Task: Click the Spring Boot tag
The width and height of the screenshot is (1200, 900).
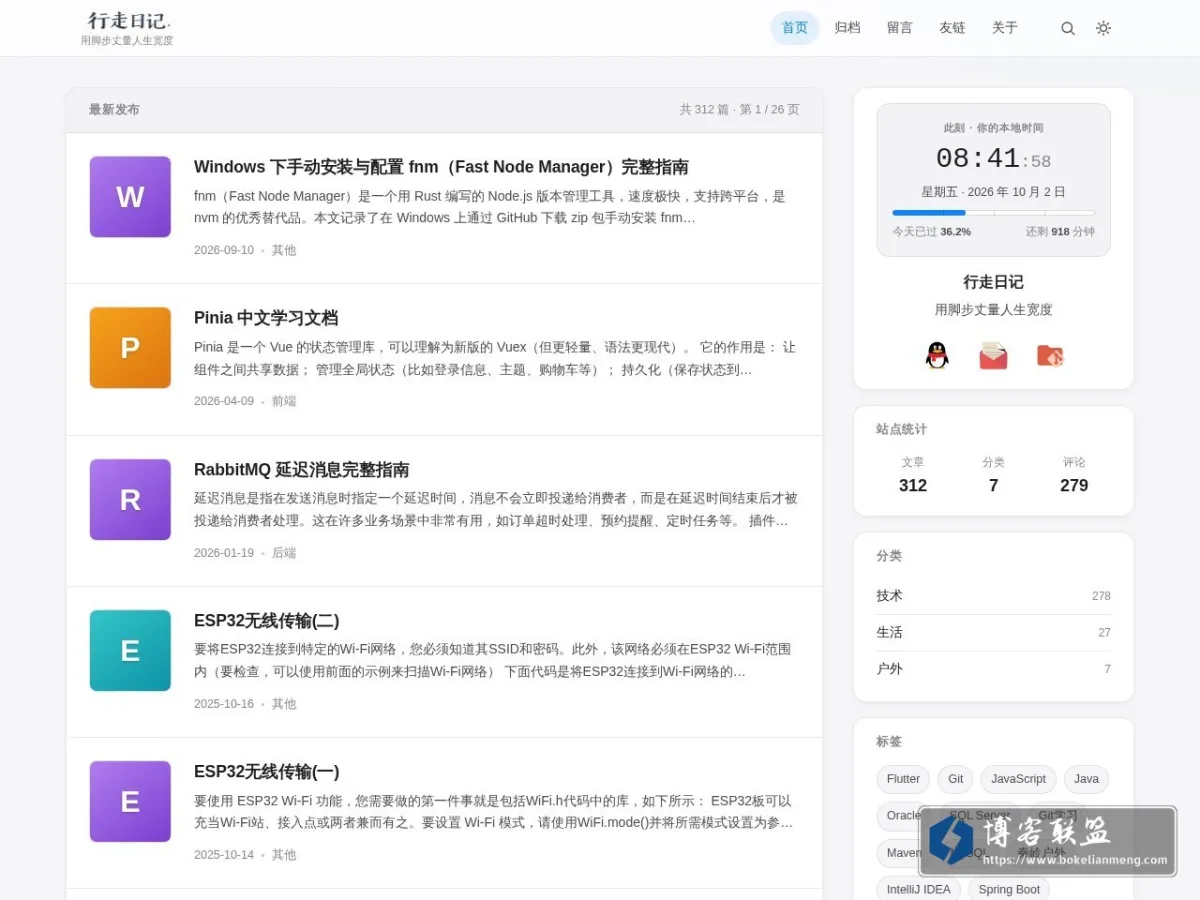Action: click(x=1009, y=889)
